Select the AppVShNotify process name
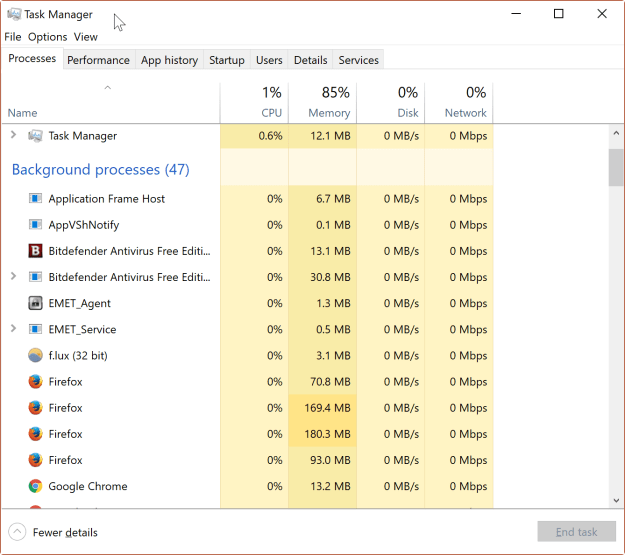This screenshot has width=625, height=555. (84, 225)
